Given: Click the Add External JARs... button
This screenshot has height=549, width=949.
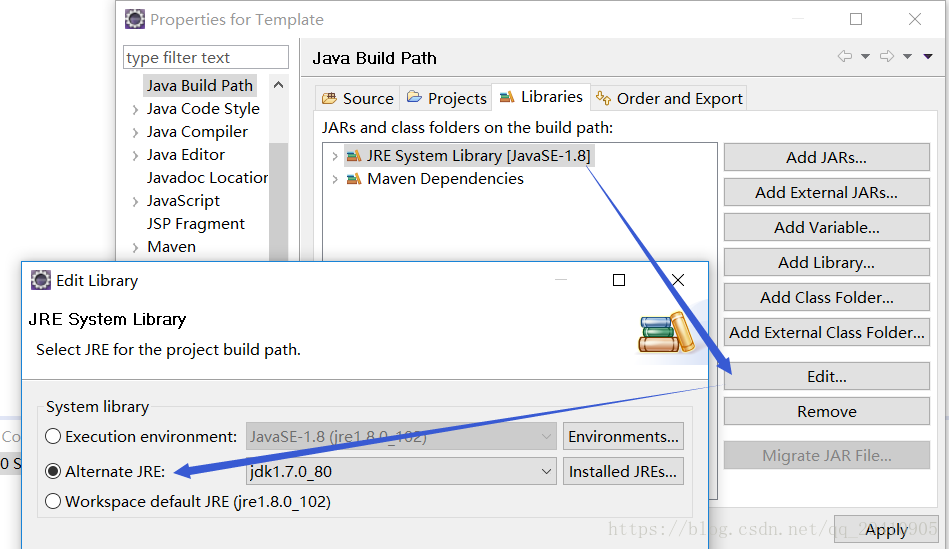Looking at the screenshot, I should click(x=827, y=192).
